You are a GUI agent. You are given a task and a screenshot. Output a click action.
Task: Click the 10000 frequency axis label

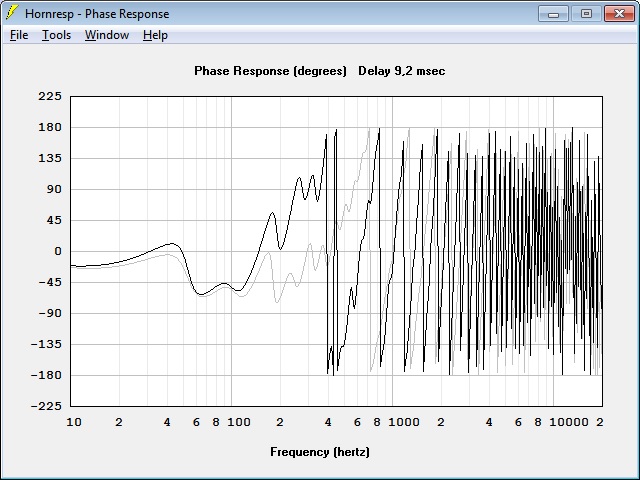pyautogui.click(x=569, y=422)
